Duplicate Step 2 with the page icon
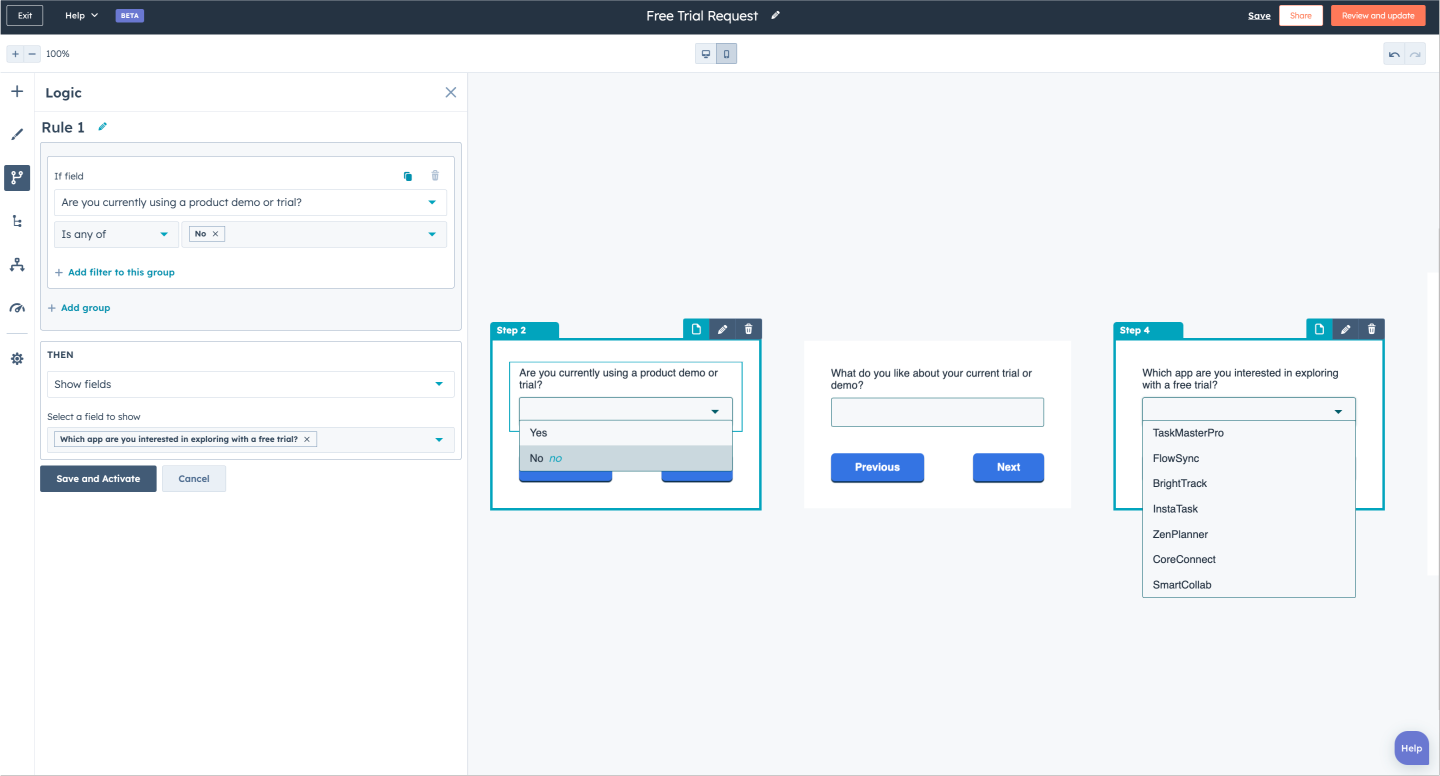Viewport: 1440px width, 776px height. coord(696,328)
